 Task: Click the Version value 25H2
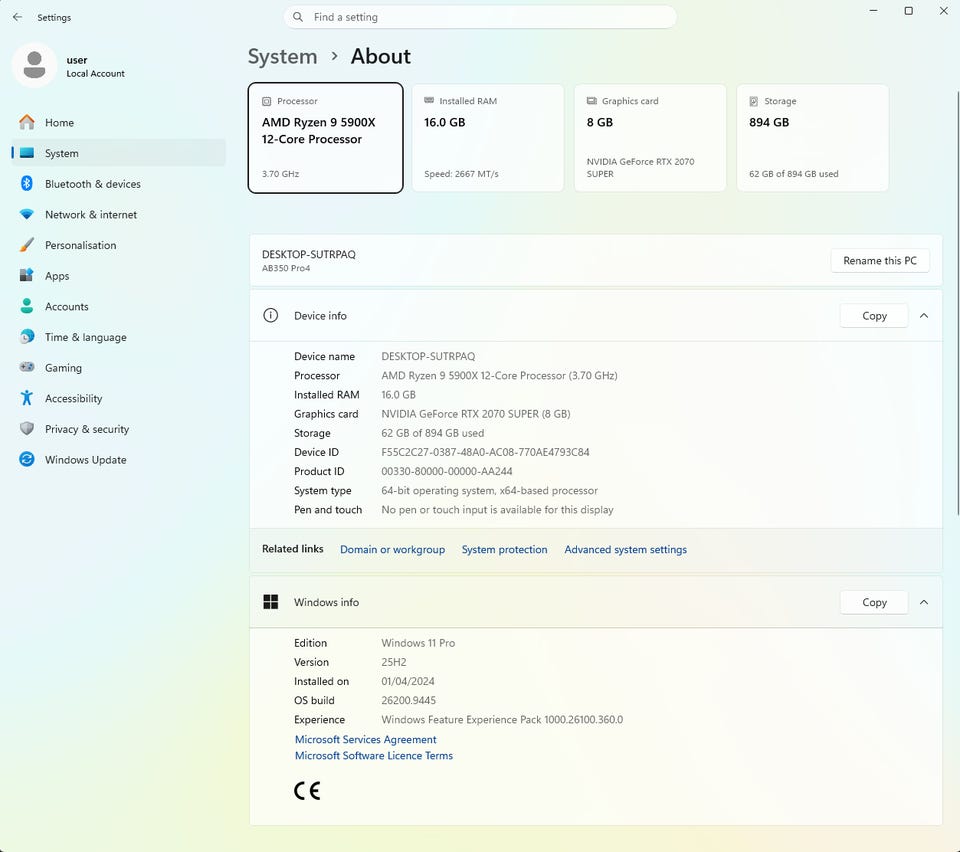pos(394,662)
